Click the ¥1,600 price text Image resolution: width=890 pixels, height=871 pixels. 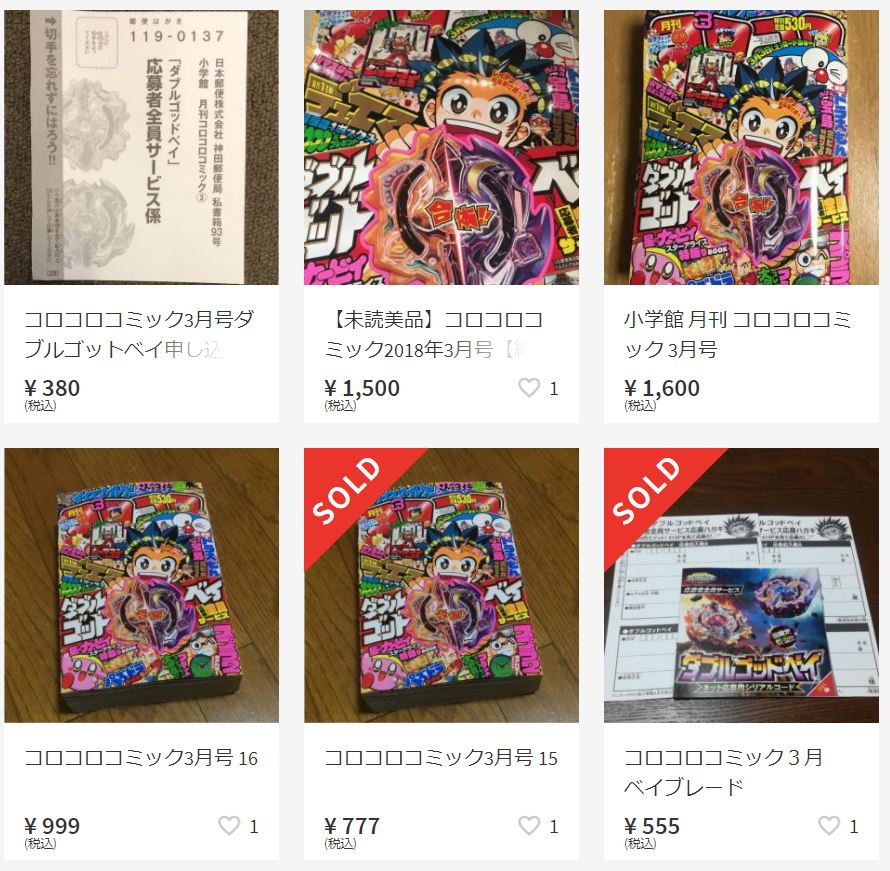tap(661, 388)
